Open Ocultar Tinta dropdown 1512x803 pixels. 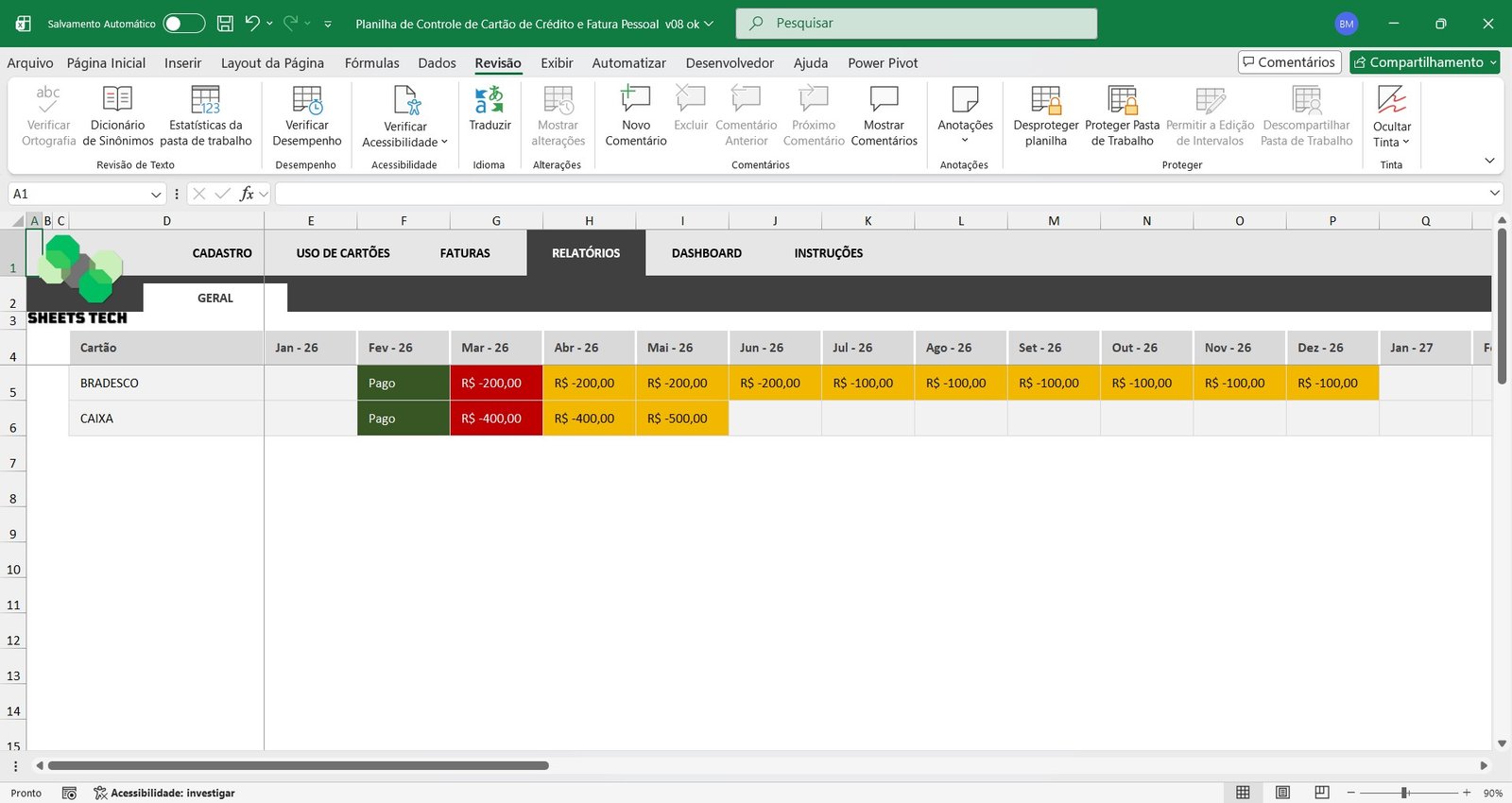[x=1391, y=134]
